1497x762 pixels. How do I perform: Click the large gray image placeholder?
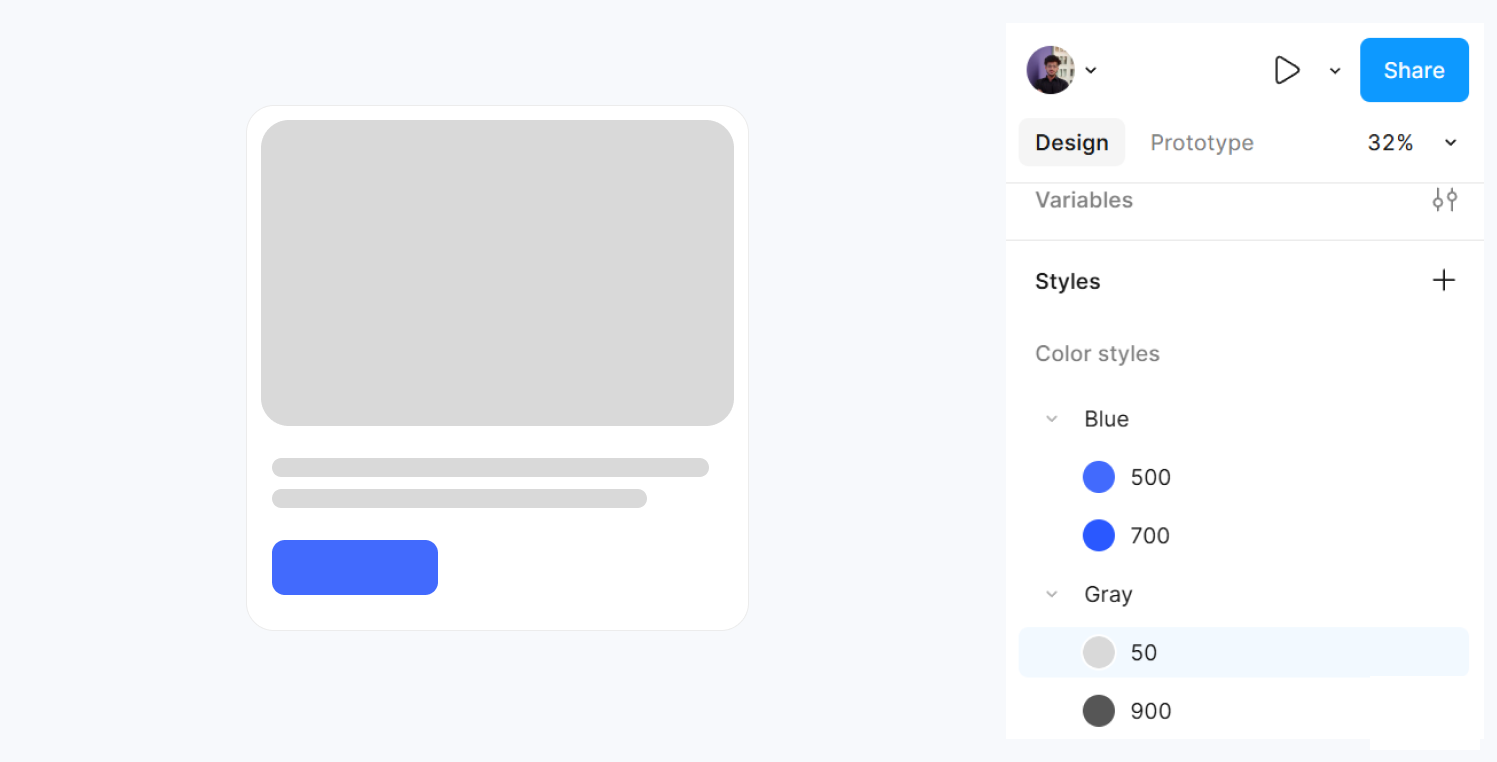[x=497, y=273]
